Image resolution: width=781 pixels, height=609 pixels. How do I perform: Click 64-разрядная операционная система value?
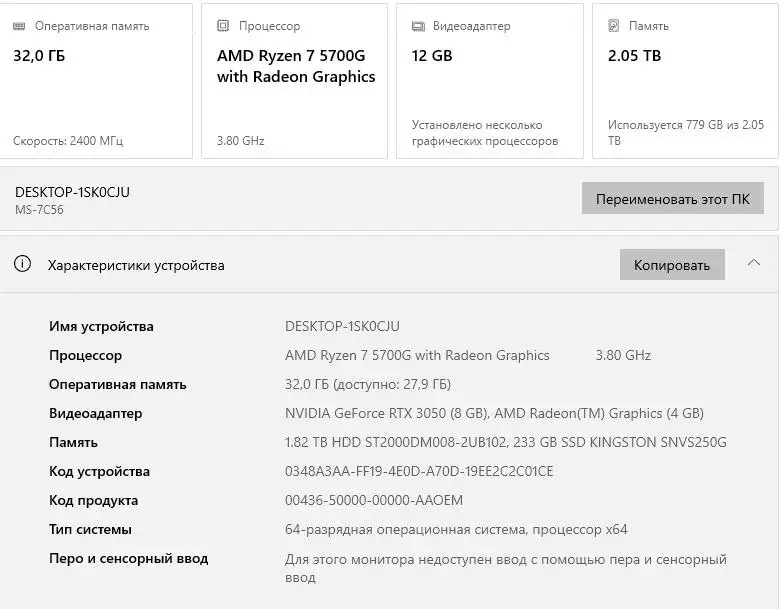pos(456,529)
